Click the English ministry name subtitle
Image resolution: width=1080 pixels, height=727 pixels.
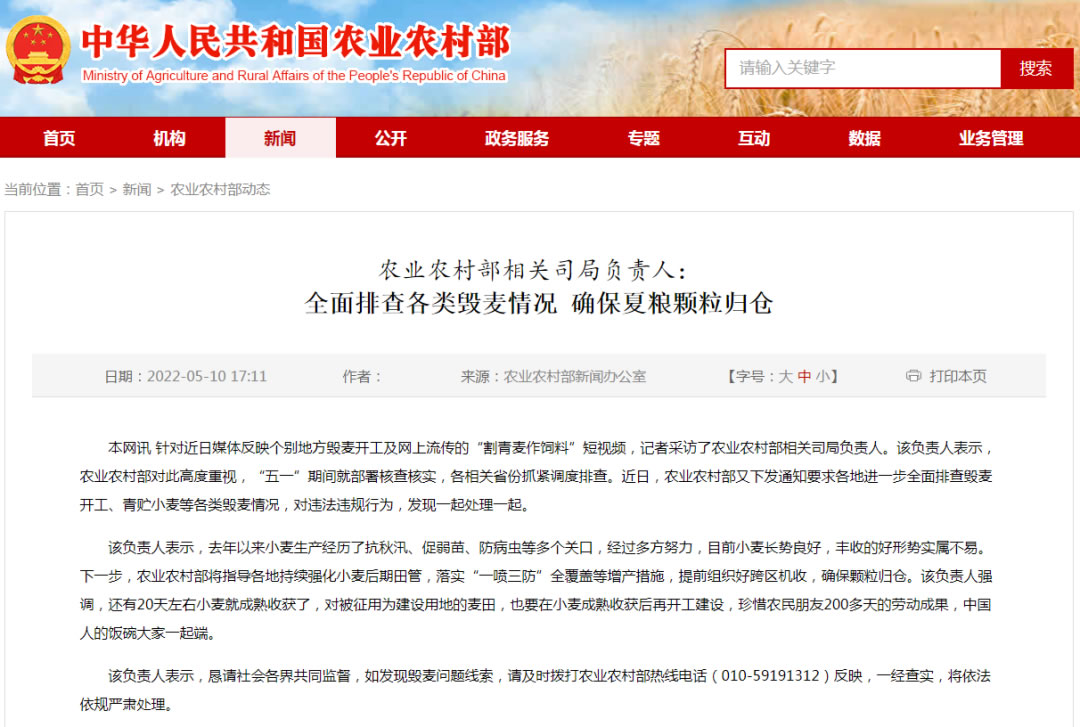[x=294, y=76]
